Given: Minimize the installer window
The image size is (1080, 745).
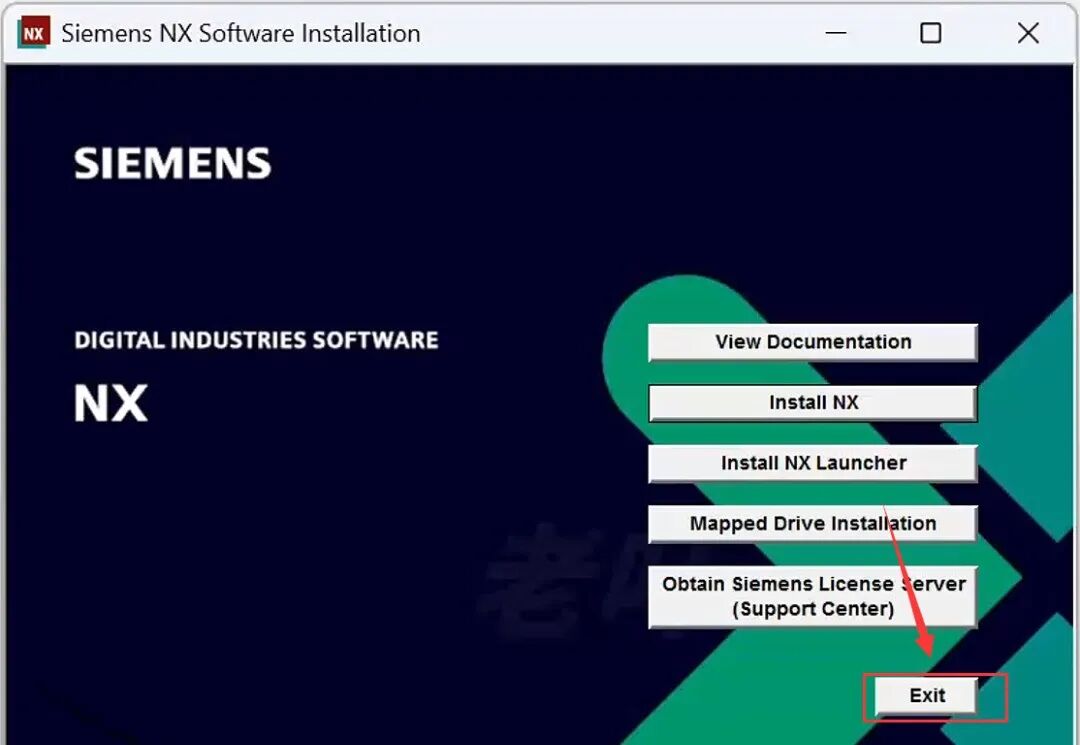Looking at the screenshot, I should point(835,33).
